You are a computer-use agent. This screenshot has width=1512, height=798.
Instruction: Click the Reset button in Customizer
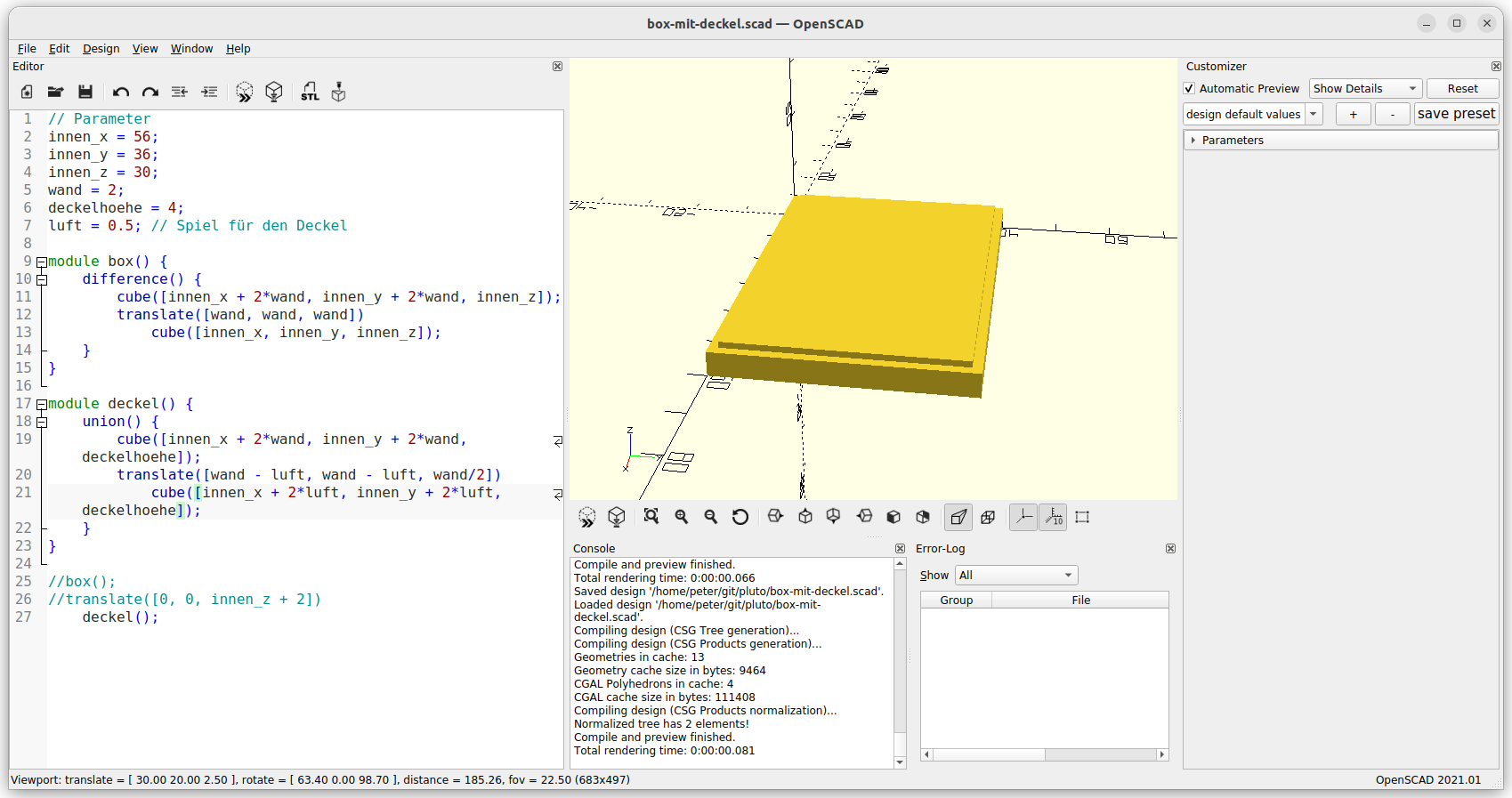(1462, 89)
